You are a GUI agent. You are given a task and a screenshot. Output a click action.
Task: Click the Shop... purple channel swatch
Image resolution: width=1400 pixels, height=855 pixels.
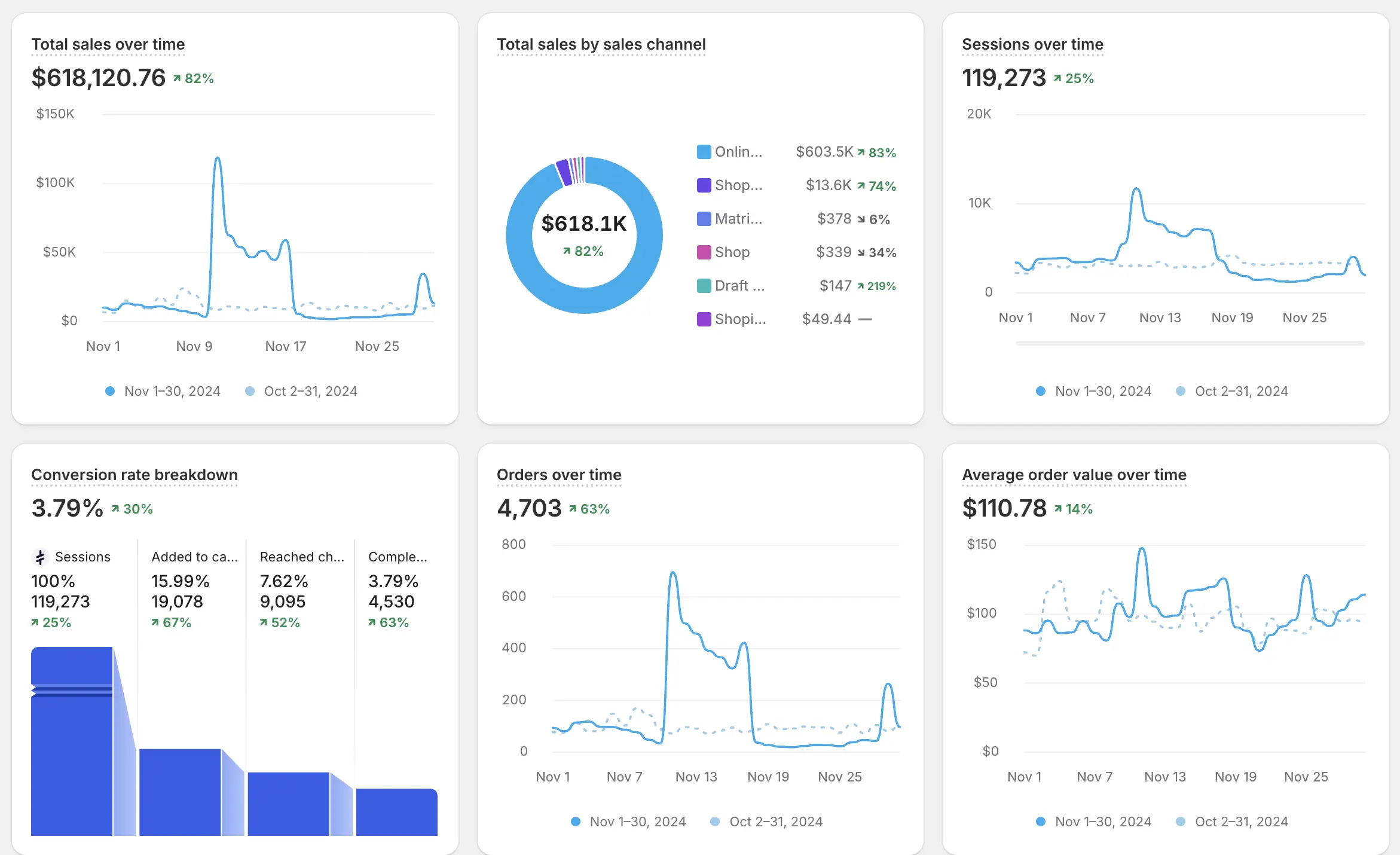[x=704, y=185]
